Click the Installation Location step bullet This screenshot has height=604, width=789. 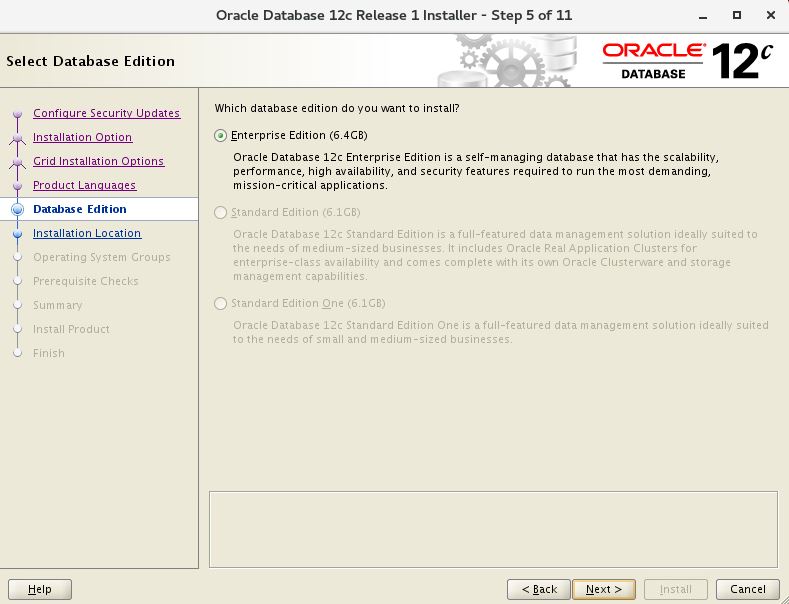click(18, 234)
